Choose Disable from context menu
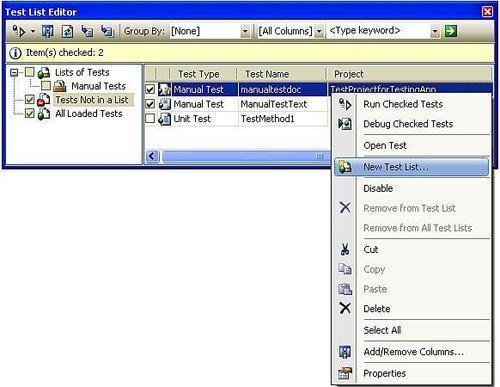Screen dimensions: 500x387 click(x=412, y=188)
